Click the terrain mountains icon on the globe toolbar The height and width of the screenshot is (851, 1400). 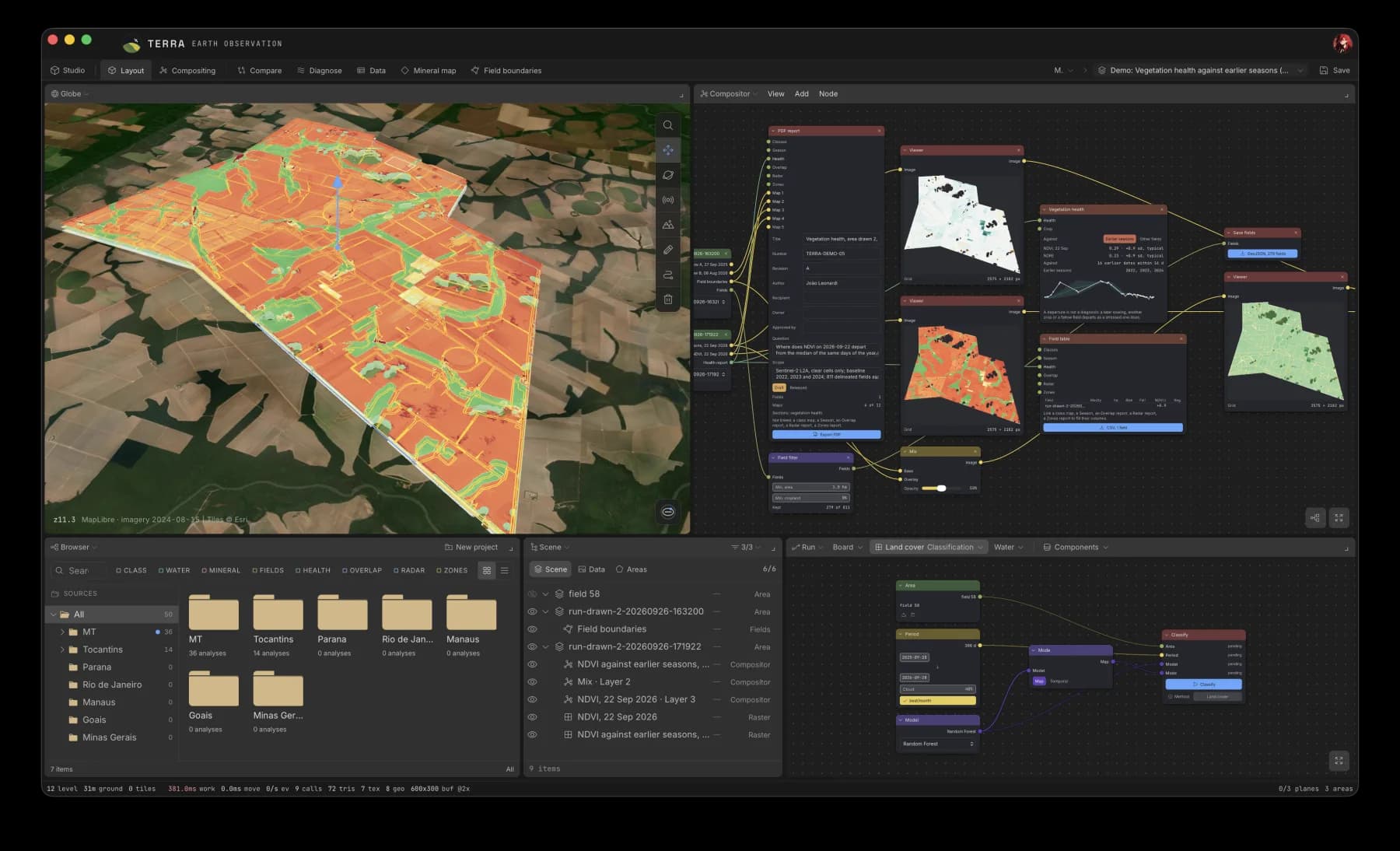[x=667, y=225]
